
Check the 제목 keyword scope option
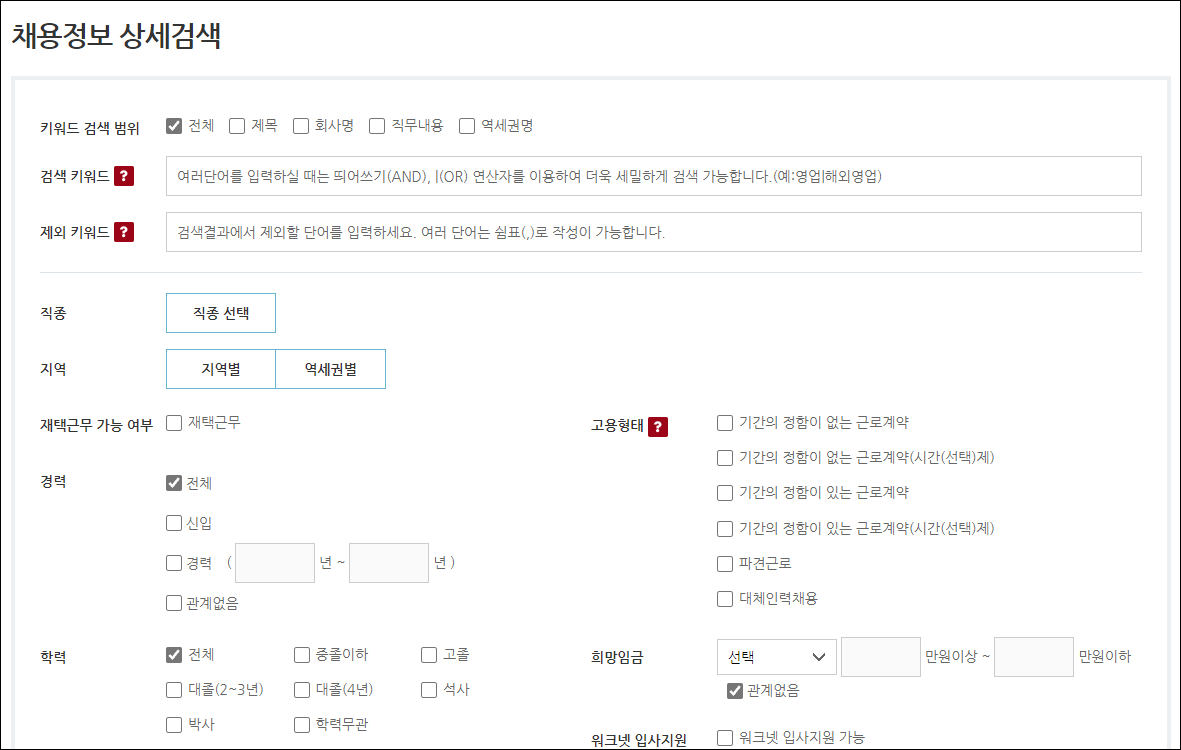(237, 126)
